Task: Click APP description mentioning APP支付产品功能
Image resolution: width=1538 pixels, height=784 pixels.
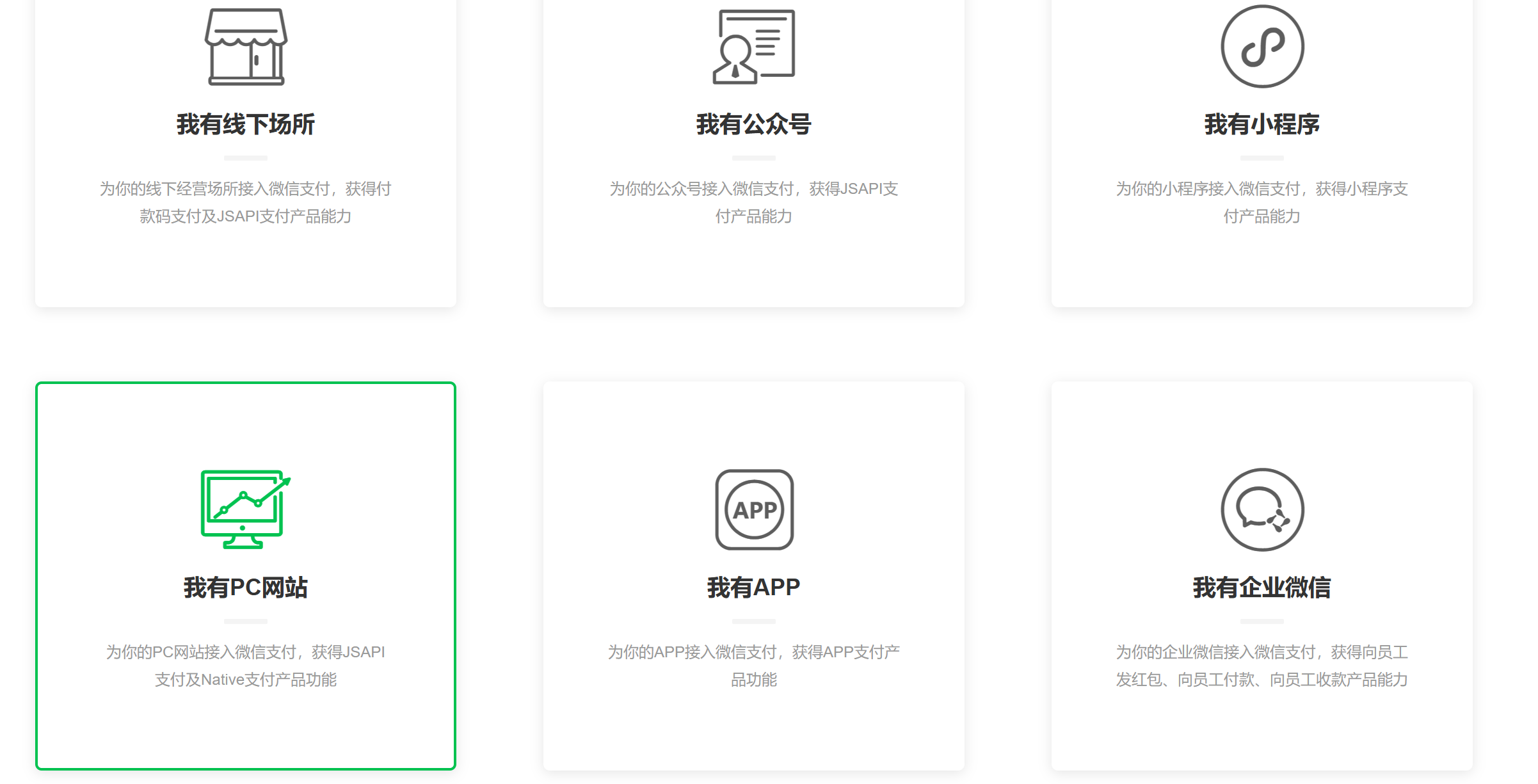Action: click(x=753, y=666)
